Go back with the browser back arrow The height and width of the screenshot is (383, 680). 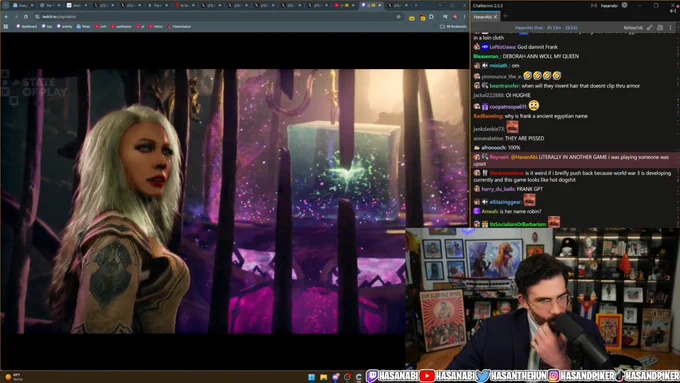point(7,16)
